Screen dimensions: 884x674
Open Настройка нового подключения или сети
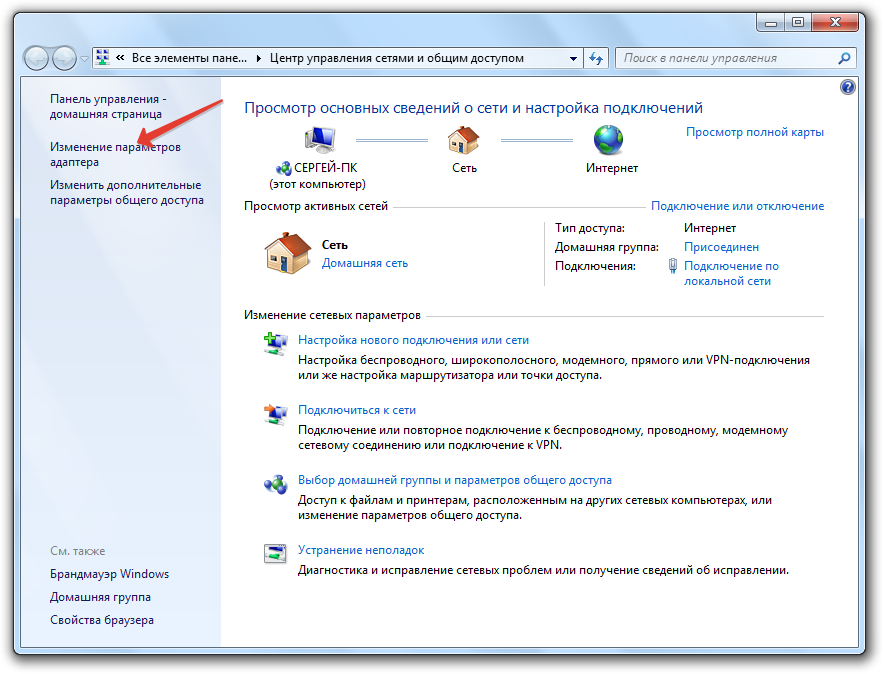[x=413, y=340]
